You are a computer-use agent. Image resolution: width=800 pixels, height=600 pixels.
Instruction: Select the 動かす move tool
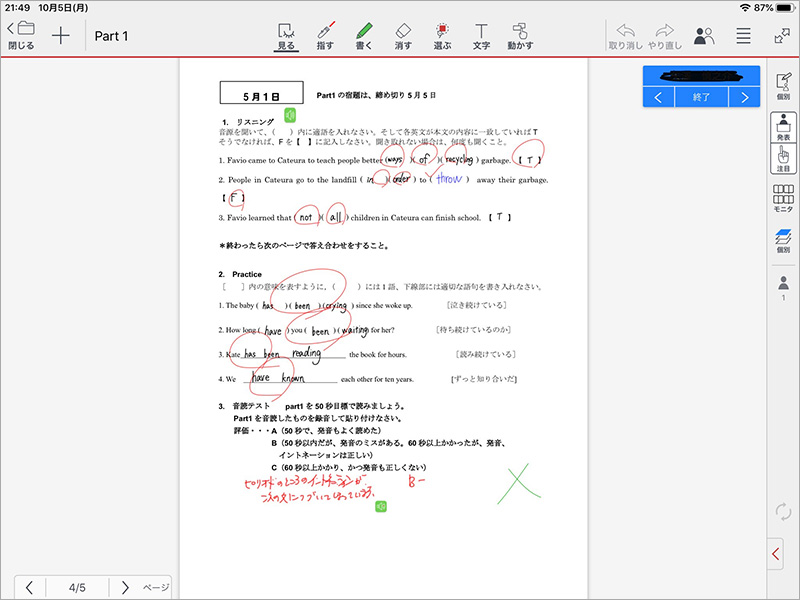(520, 36)
